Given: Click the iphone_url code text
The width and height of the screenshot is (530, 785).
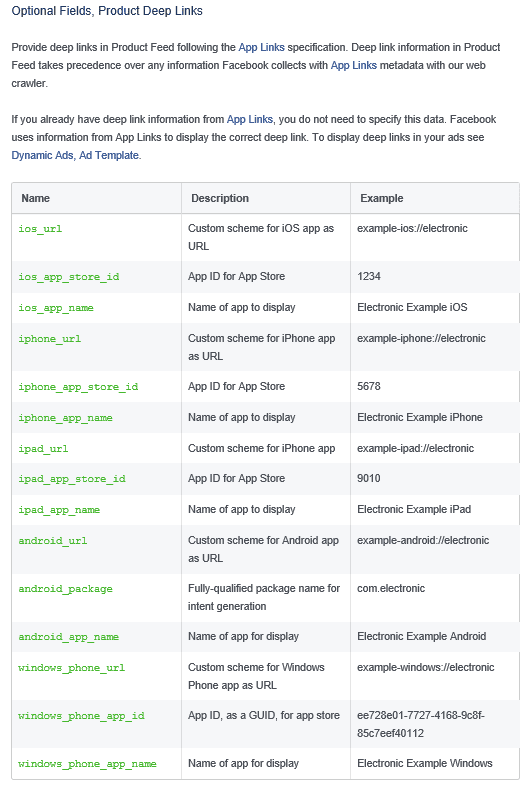Looking at the screenshot, I should coord(50,339).
